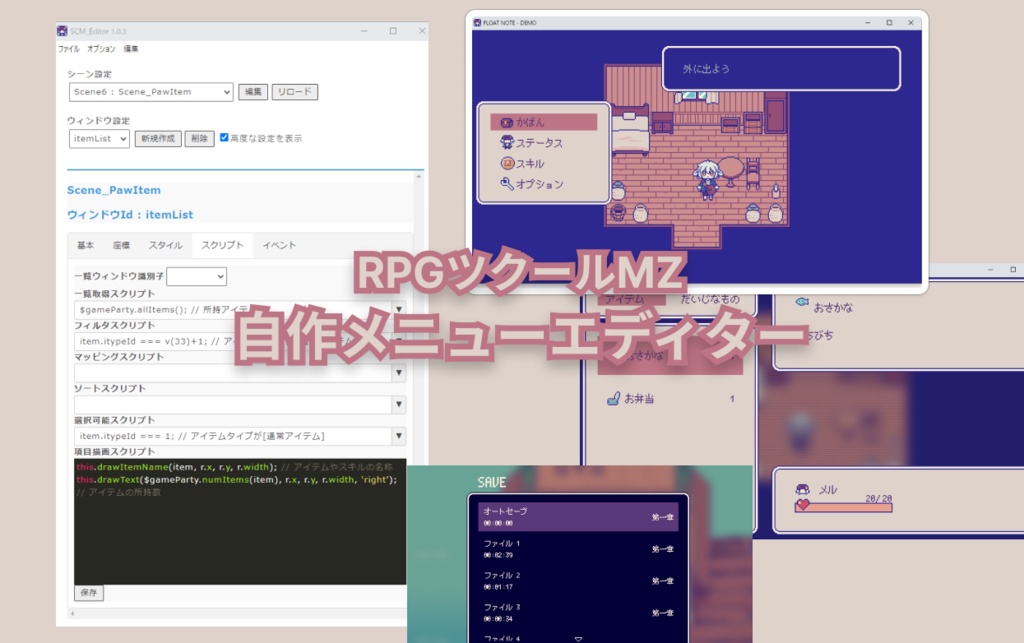Click the ソートスクリプト empty input field
This screenshot has width=1024, height=643.
(232, 404)
